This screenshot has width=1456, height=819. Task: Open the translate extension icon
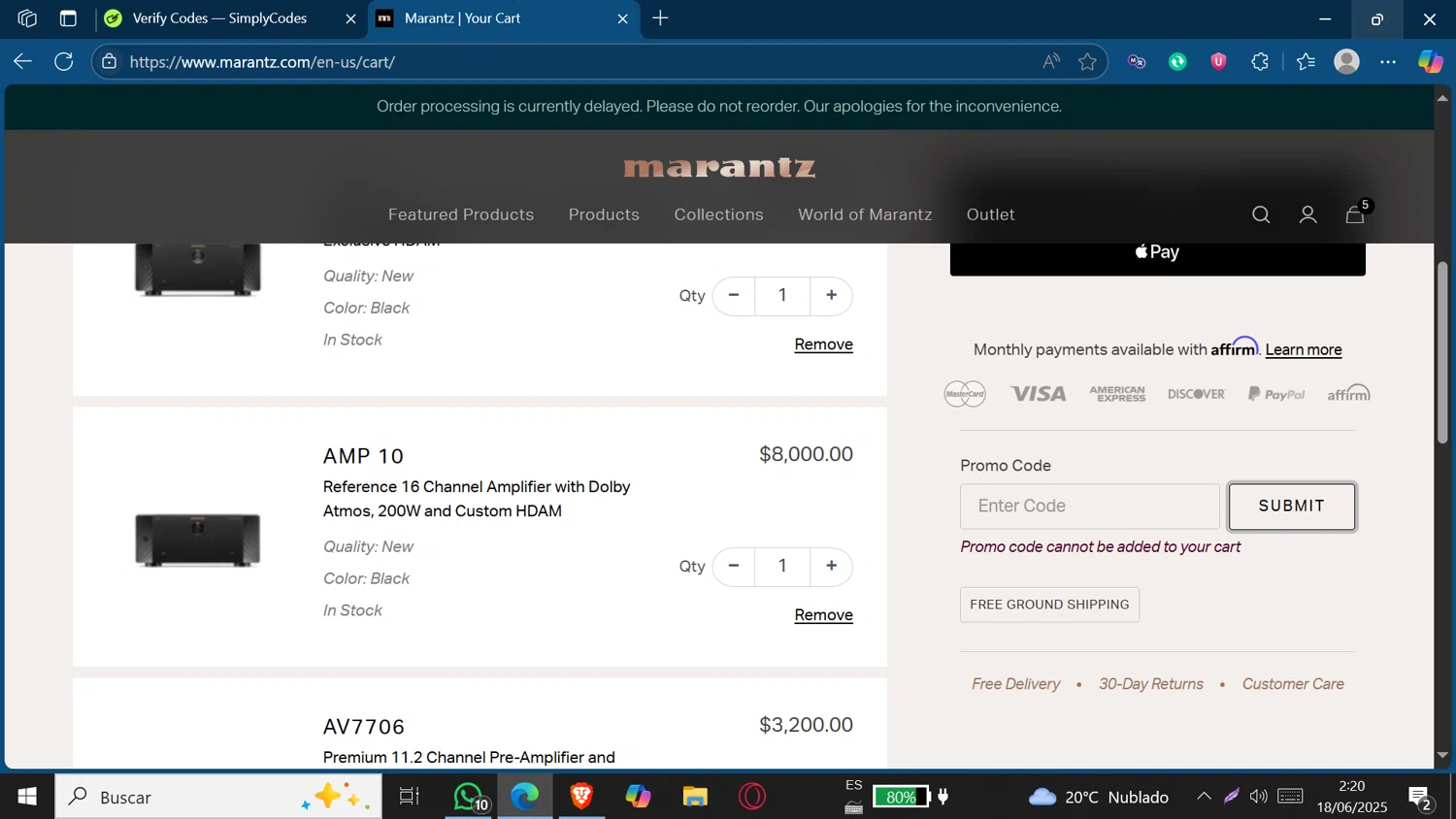pos(1137,61)
